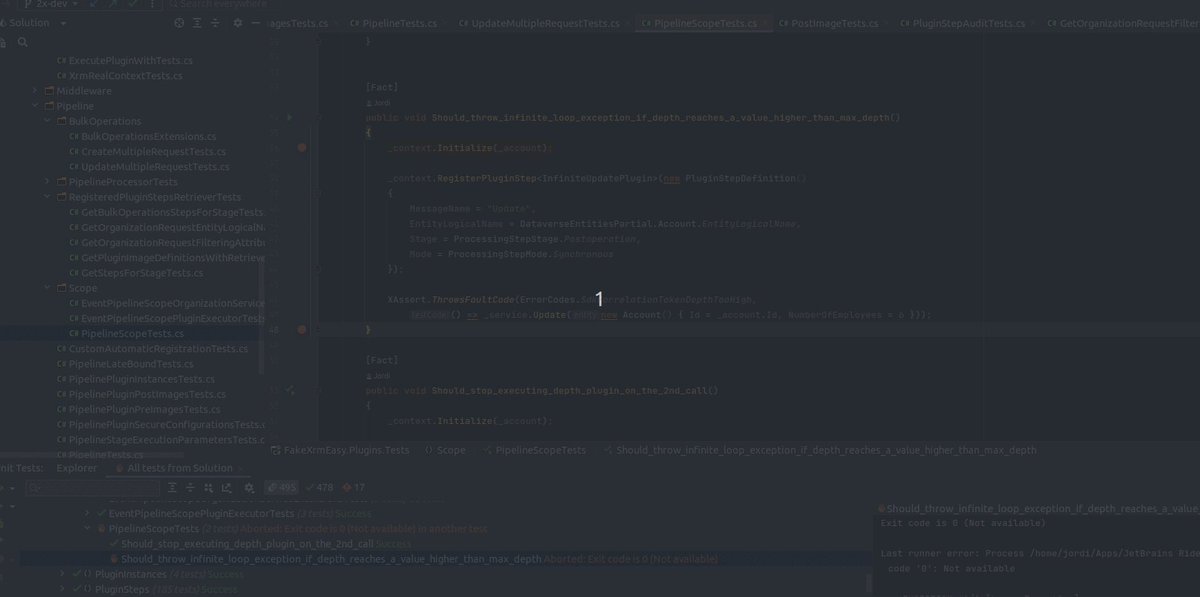Click the gutter test status icon beside Should_stop_executing_depth_plugin method
This screenshot has height=597, width=1200.
pos(290,390)
